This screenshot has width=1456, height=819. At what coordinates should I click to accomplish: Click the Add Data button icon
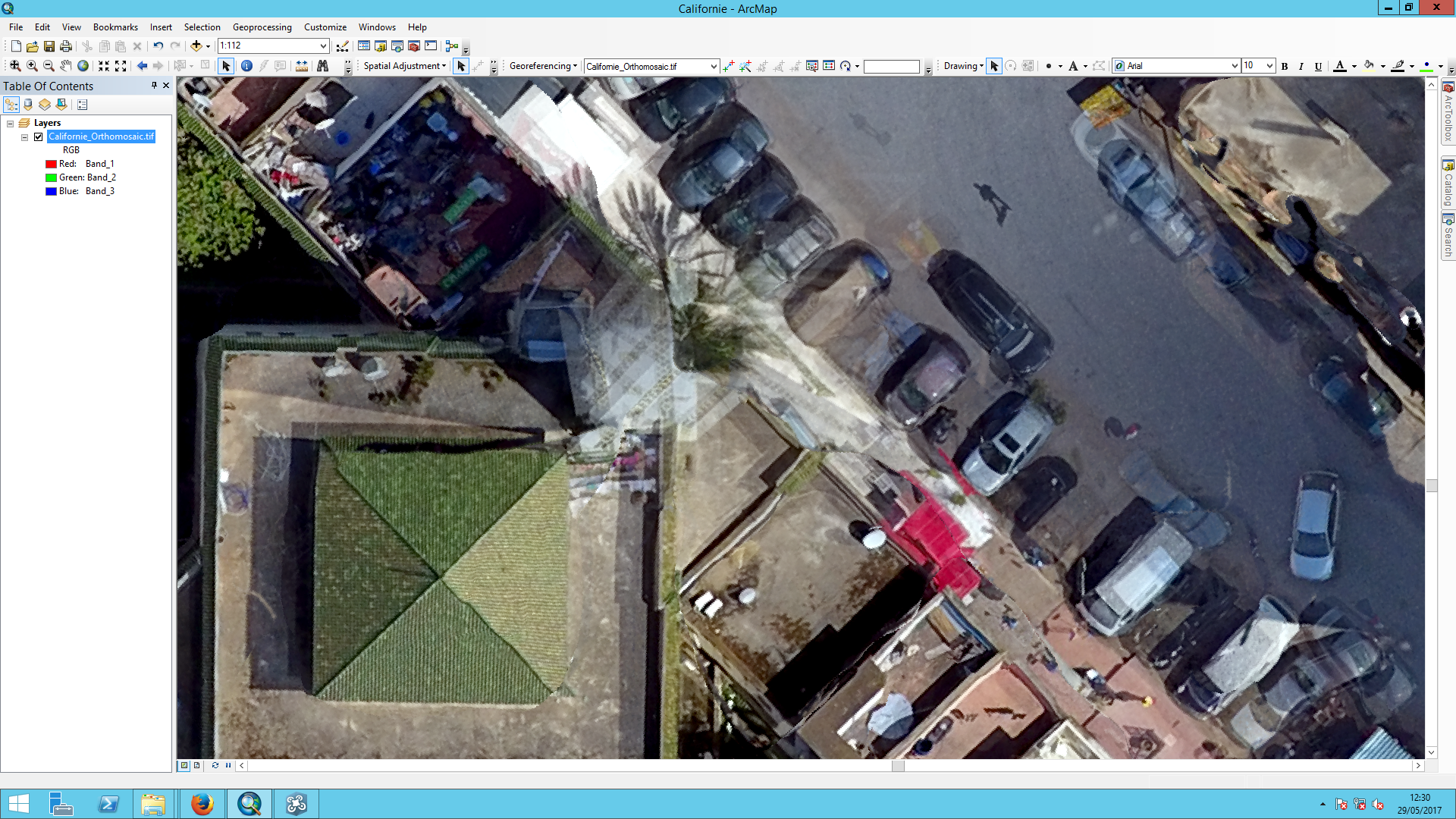click(196, 46)
